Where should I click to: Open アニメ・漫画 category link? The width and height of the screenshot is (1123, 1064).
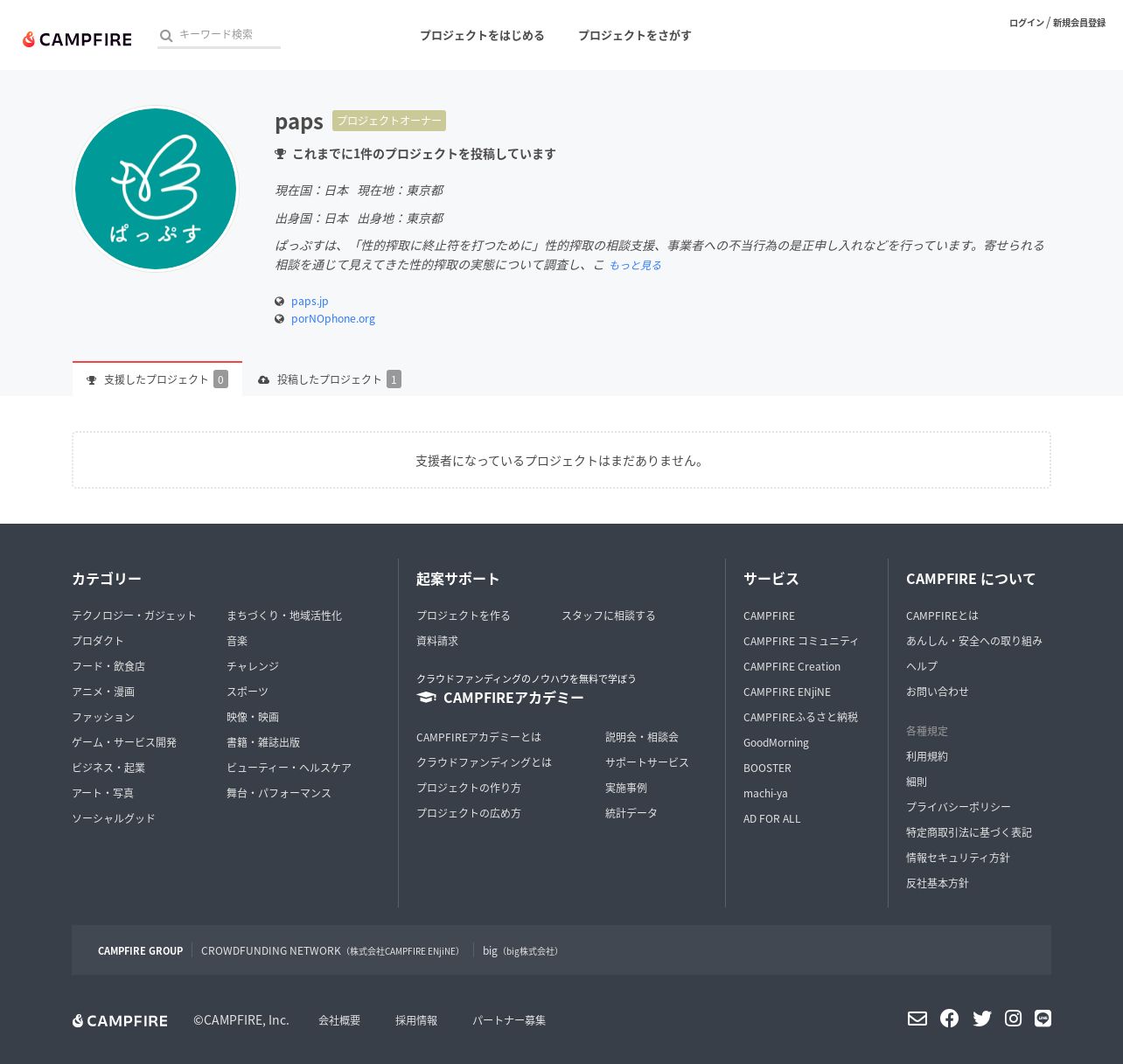coord(103,692)
